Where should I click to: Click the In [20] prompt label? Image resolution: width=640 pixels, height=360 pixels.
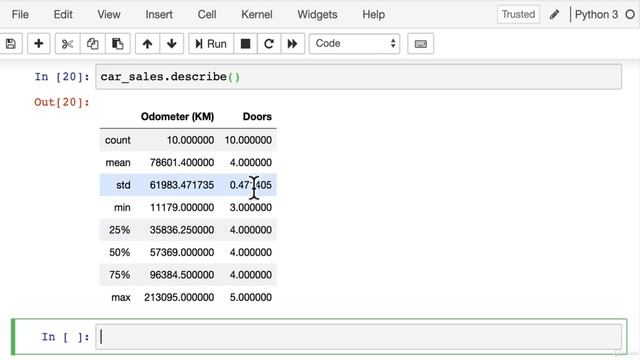point(62,77)
